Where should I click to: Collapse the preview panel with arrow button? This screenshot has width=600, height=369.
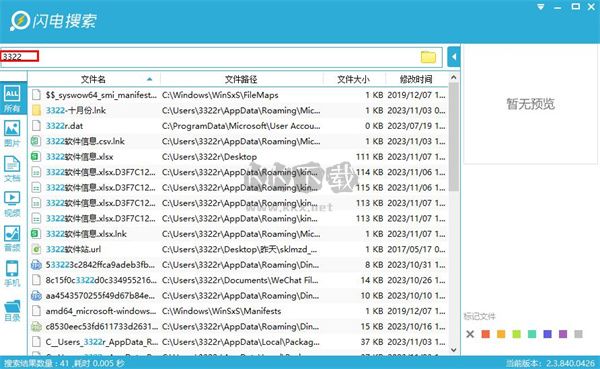click(x=453, y=57)
